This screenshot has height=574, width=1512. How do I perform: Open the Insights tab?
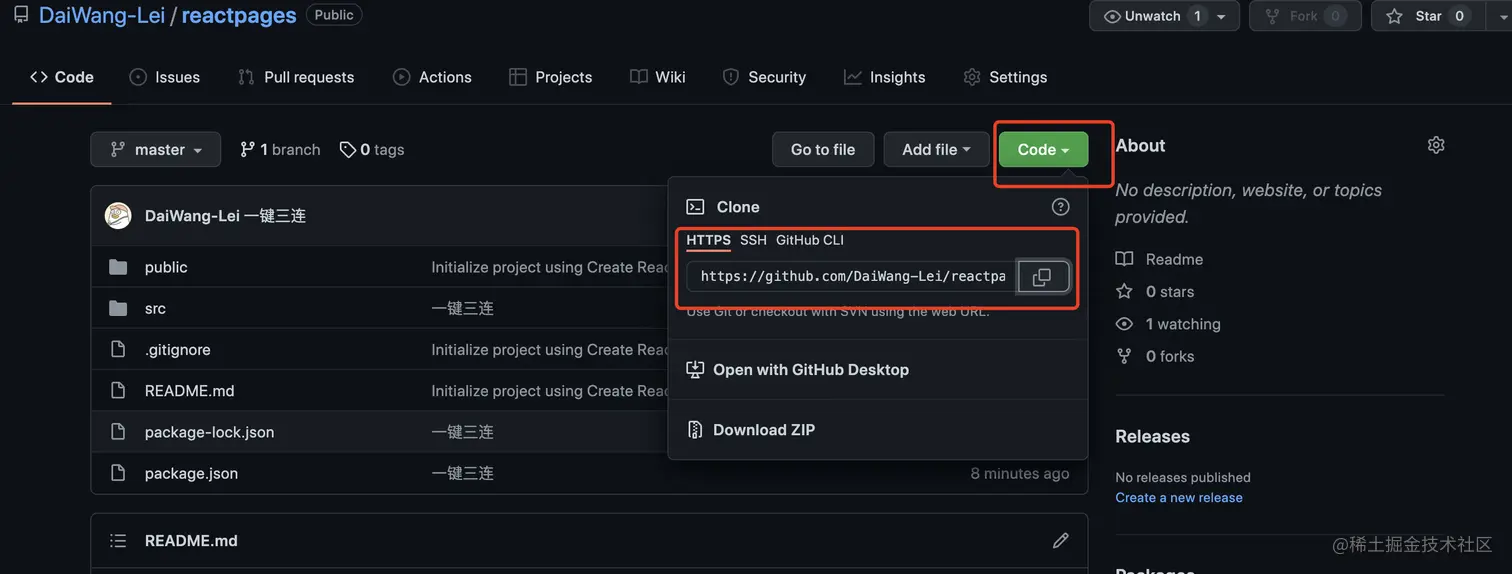tap(885, 77)
